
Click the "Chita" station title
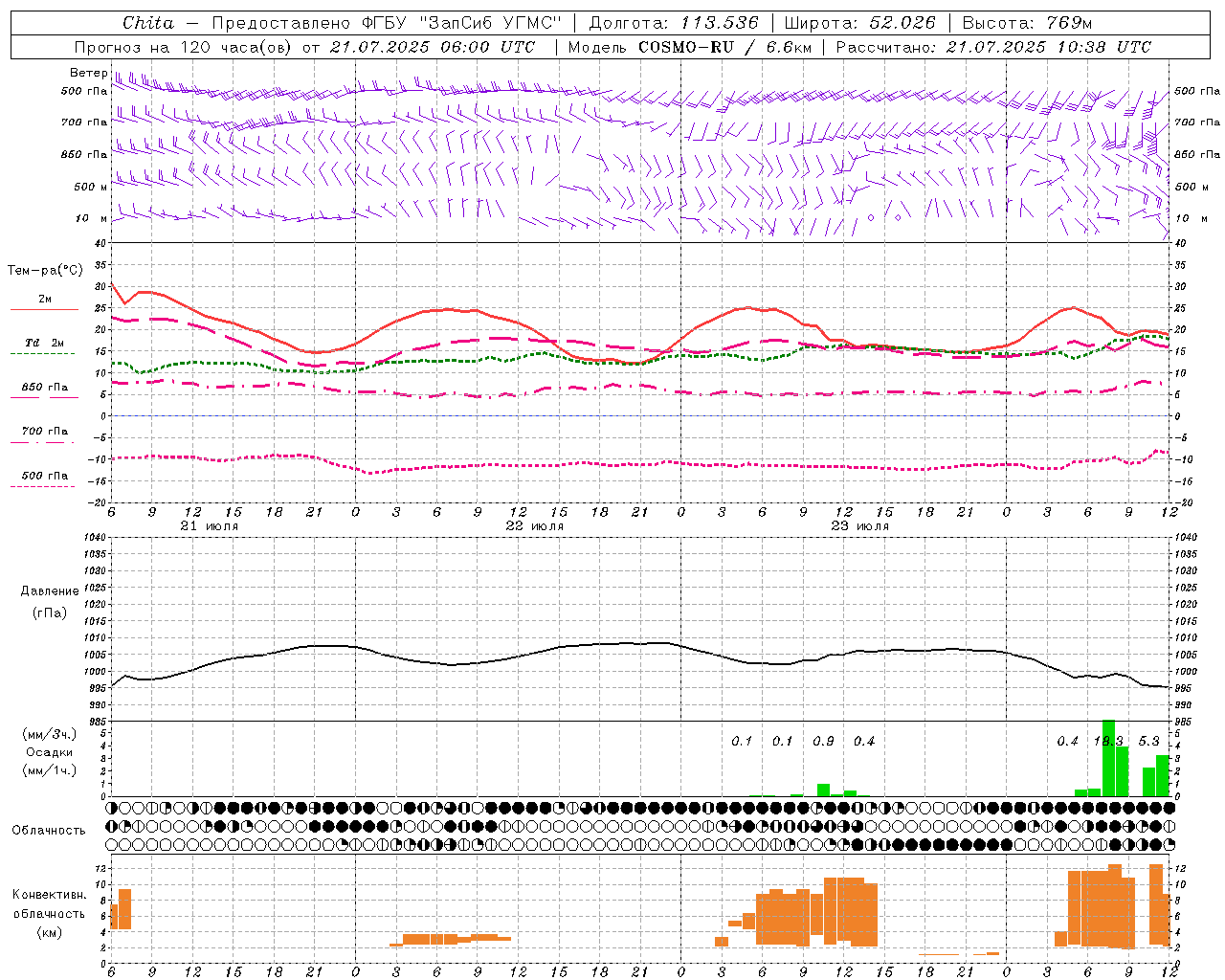click(x=148, y=23)
